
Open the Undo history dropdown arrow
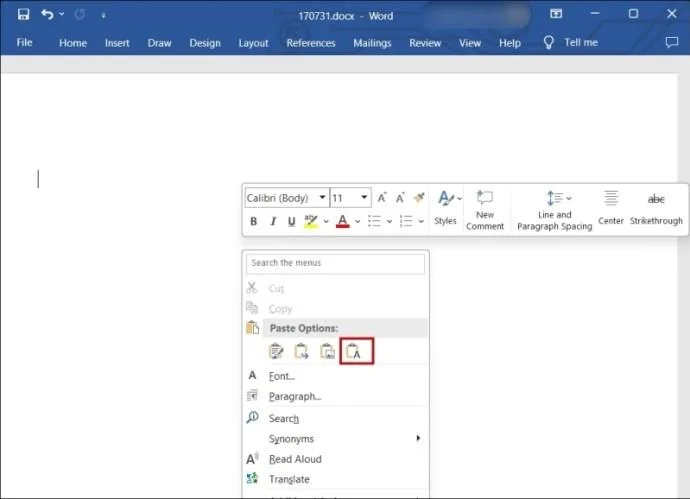[x=62, y=15]
